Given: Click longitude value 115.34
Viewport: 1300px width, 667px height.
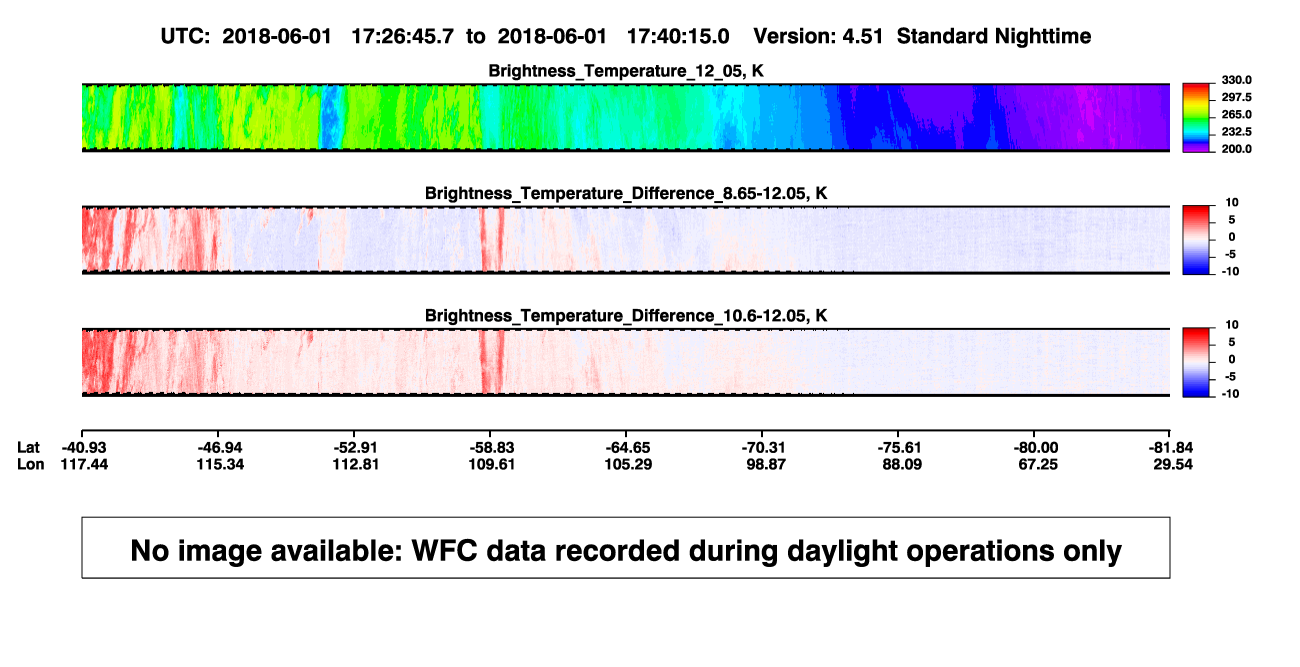Looking at the screenshot, I should (x=219, y=464).
